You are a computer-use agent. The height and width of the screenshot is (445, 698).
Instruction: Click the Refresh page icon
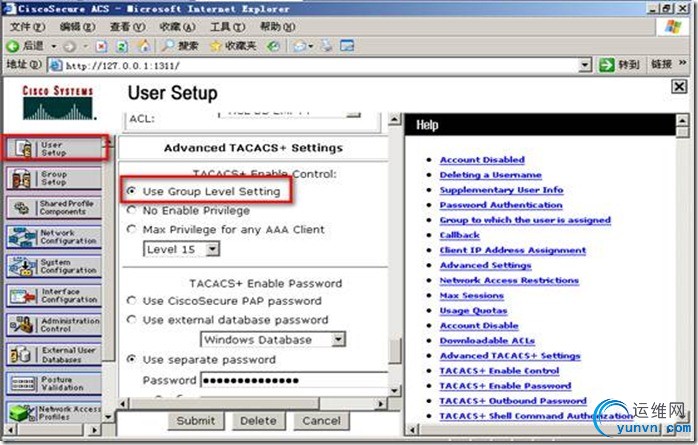[122, 46]
